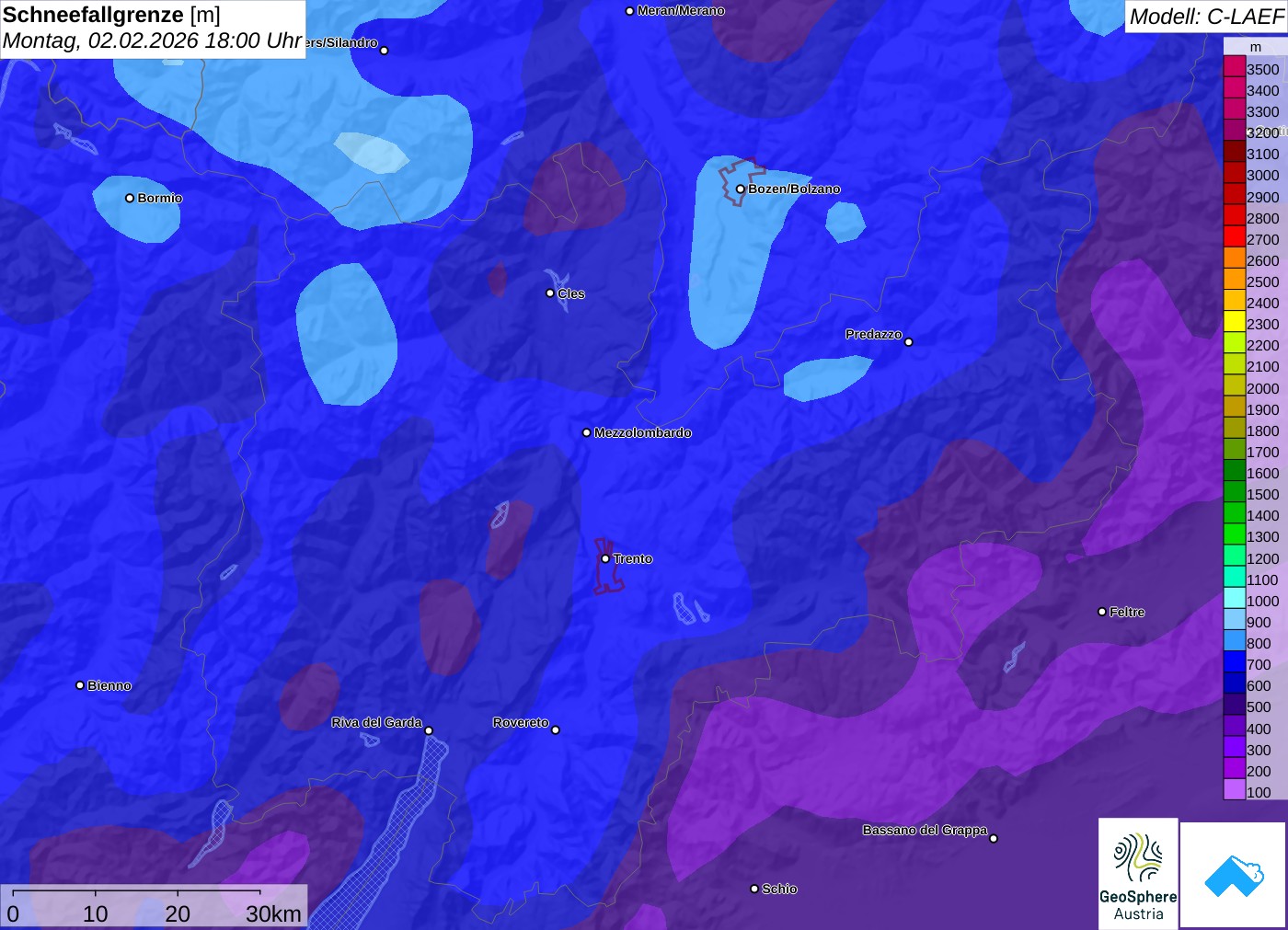The height and width of the screenshot is (930, 1288).
Task: Click the GeoSphere Austria logo
Action: pyautogui.click(x=1138, y=874)
